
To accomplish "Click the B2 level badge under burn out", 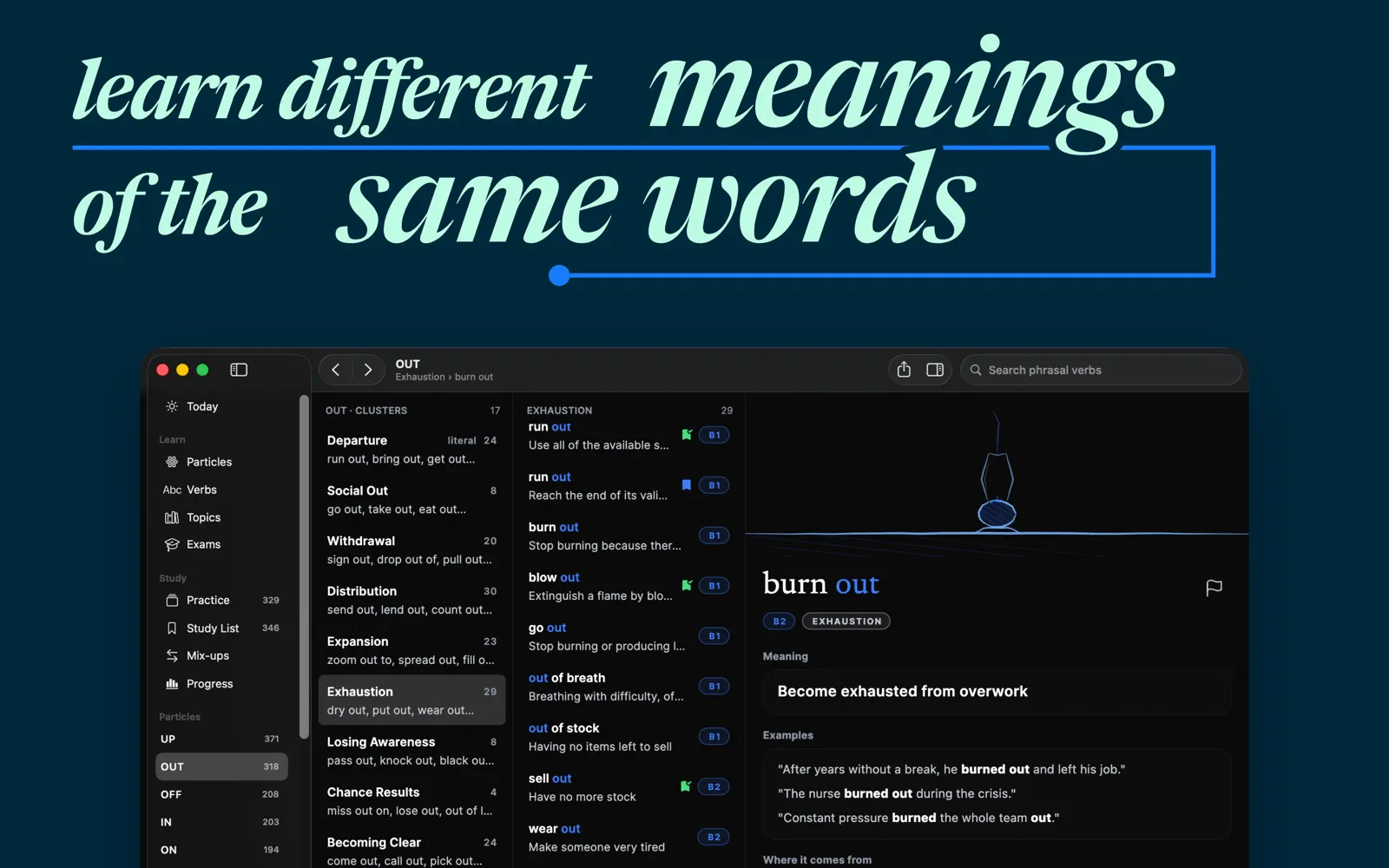I will [779, 621].
